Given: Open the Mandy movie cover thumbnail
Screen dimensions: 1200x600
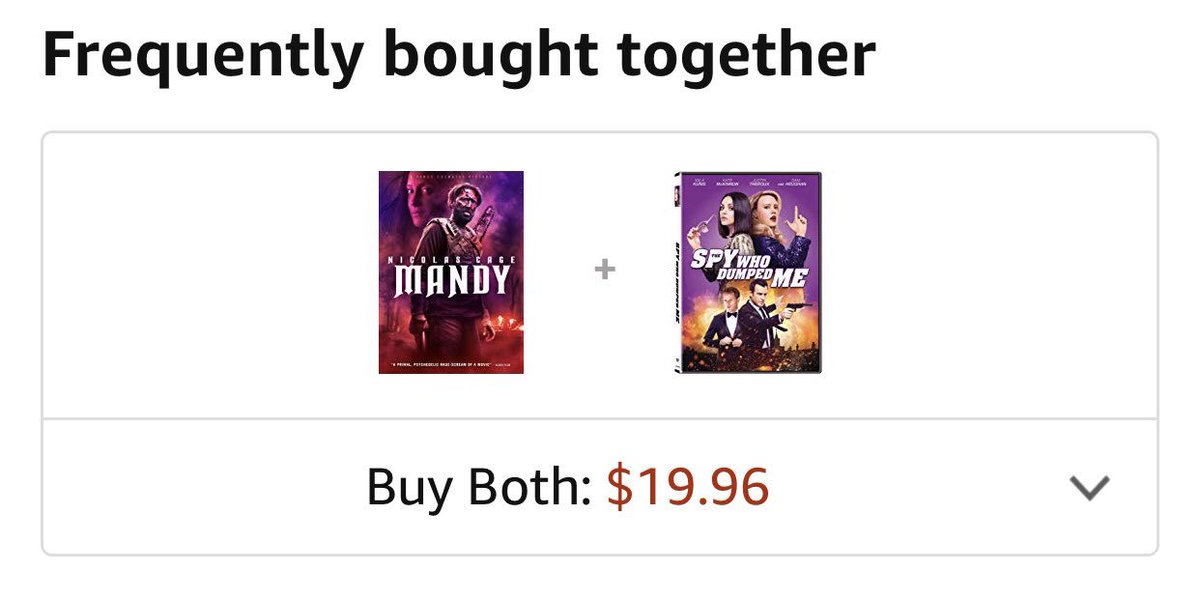Looking at the screenshot, I should [x=451, y=272].
